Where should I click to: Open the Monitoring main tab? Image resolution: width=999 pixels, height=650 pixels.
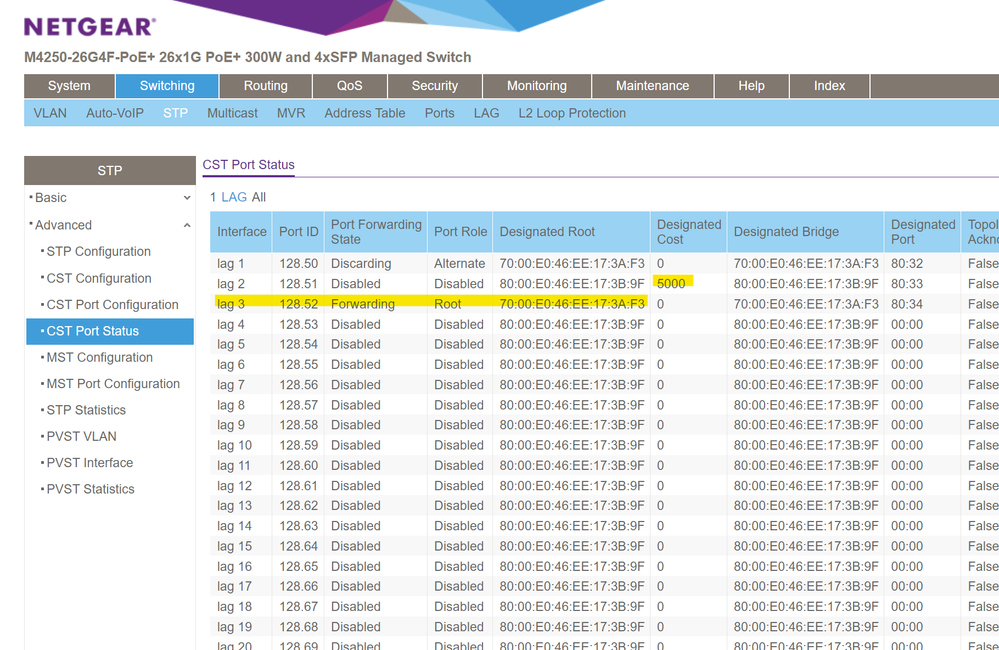tap(536, 86)
